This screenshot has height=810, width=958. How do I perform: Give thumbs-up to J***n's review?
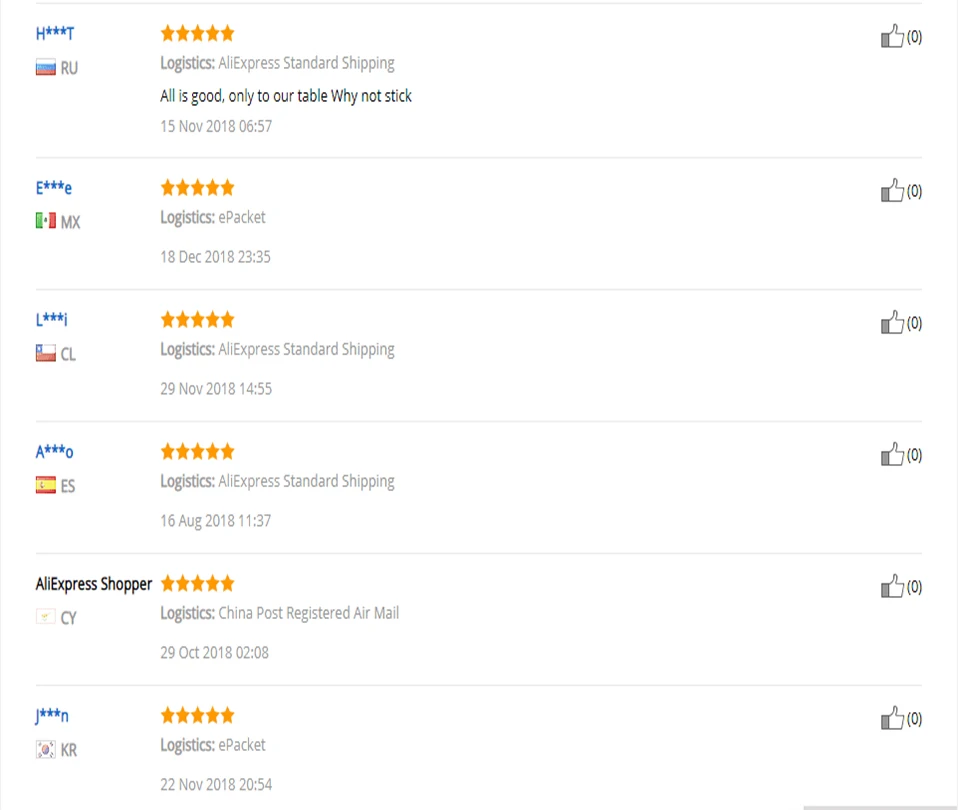coord(892,718)
